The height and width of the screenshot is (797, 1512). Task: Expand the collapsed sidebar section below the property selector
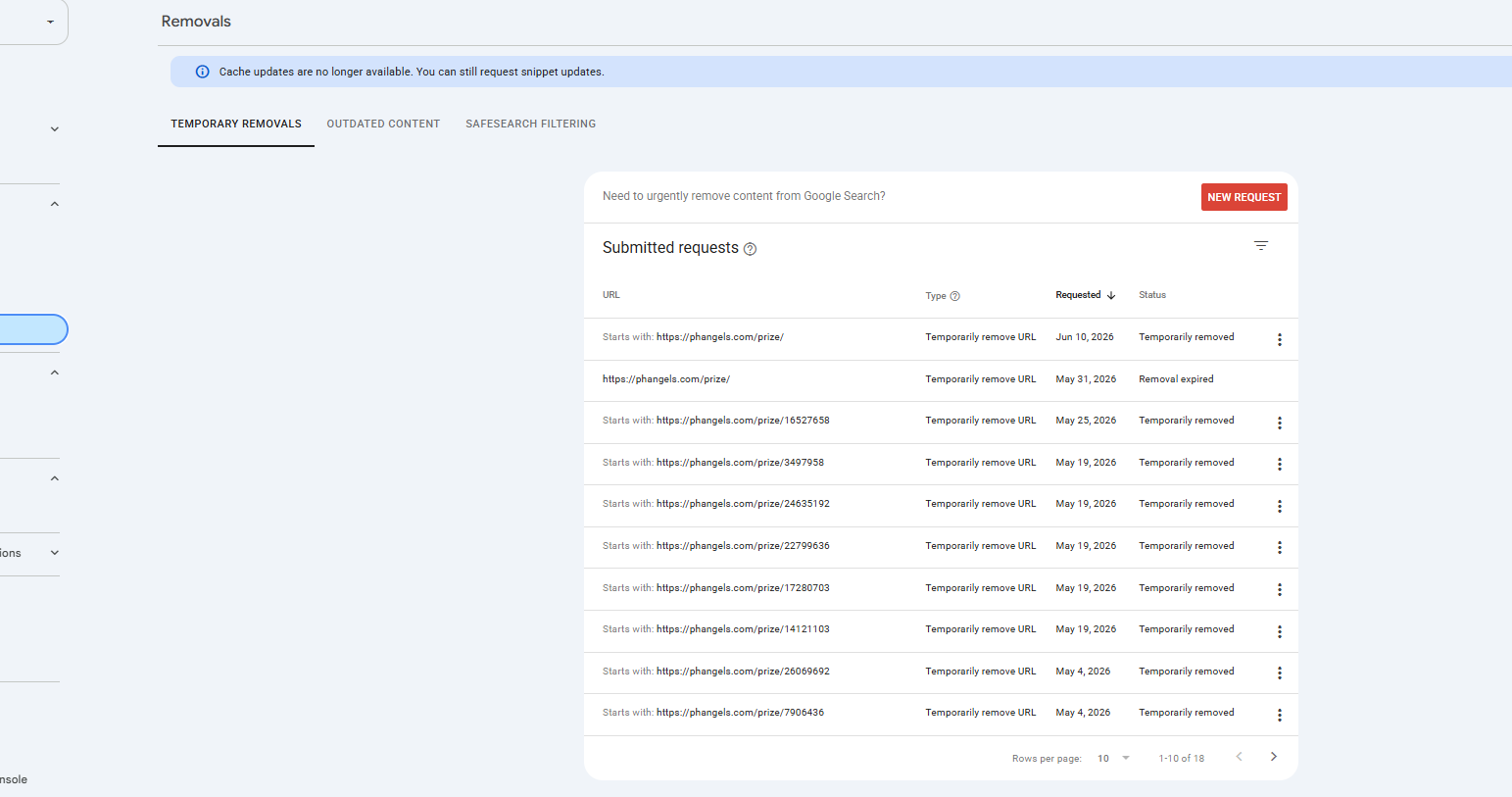(x=55, y=129)
